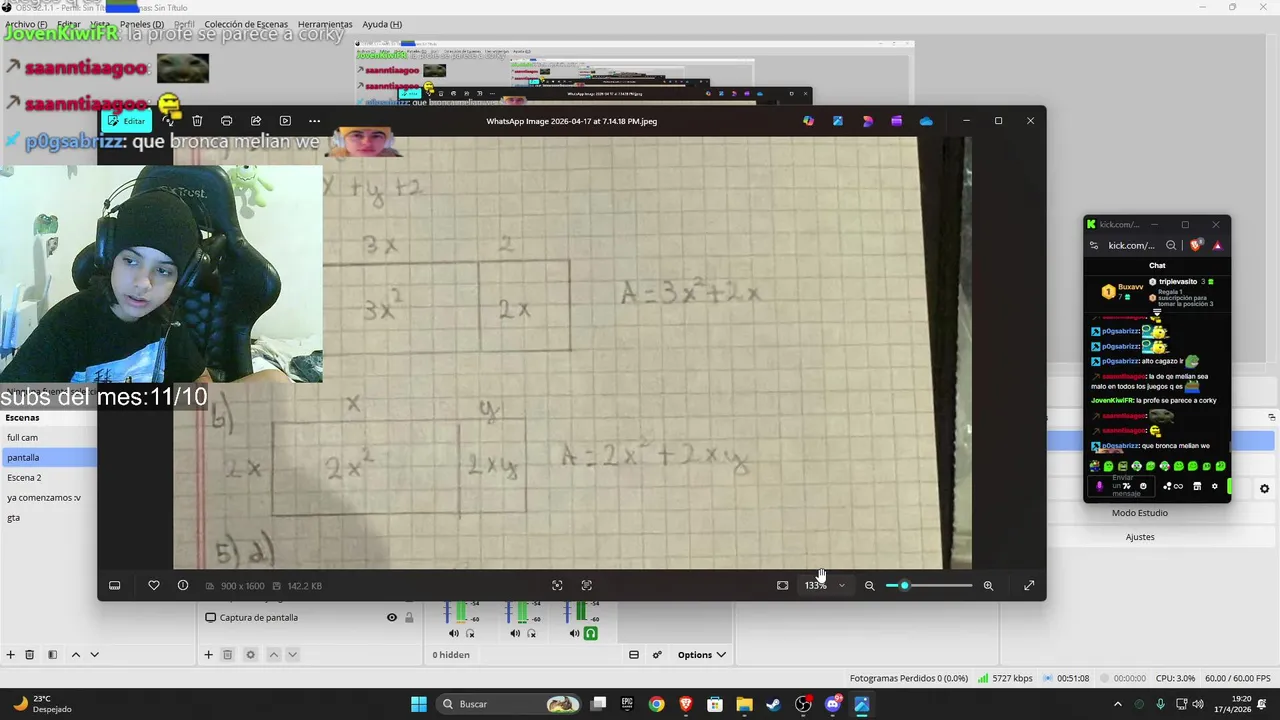Open the gear settings icon in OBS controls
The height and width of the screenshot is (720, 1280).
click(1264, 489)
